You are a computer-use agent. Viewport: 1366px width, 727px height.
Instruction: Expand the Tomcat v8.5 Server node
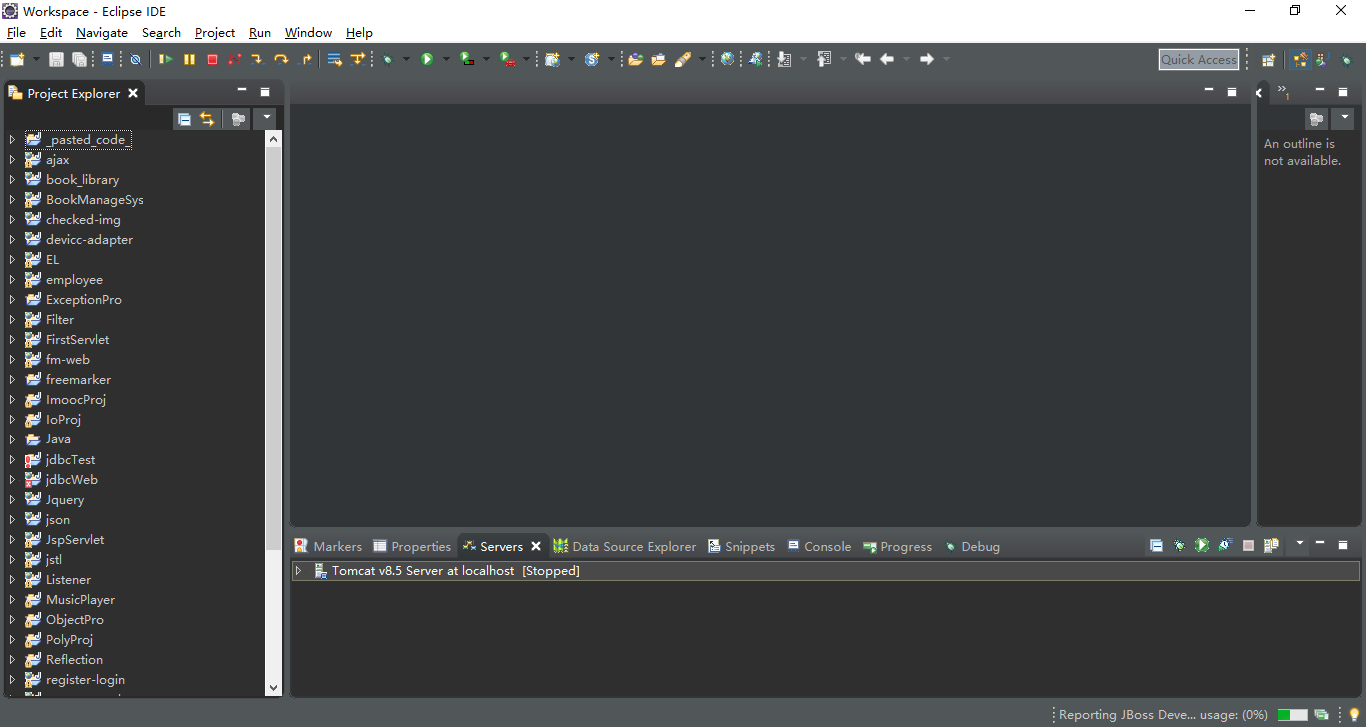pyautogui.click(x=298, y=571)
